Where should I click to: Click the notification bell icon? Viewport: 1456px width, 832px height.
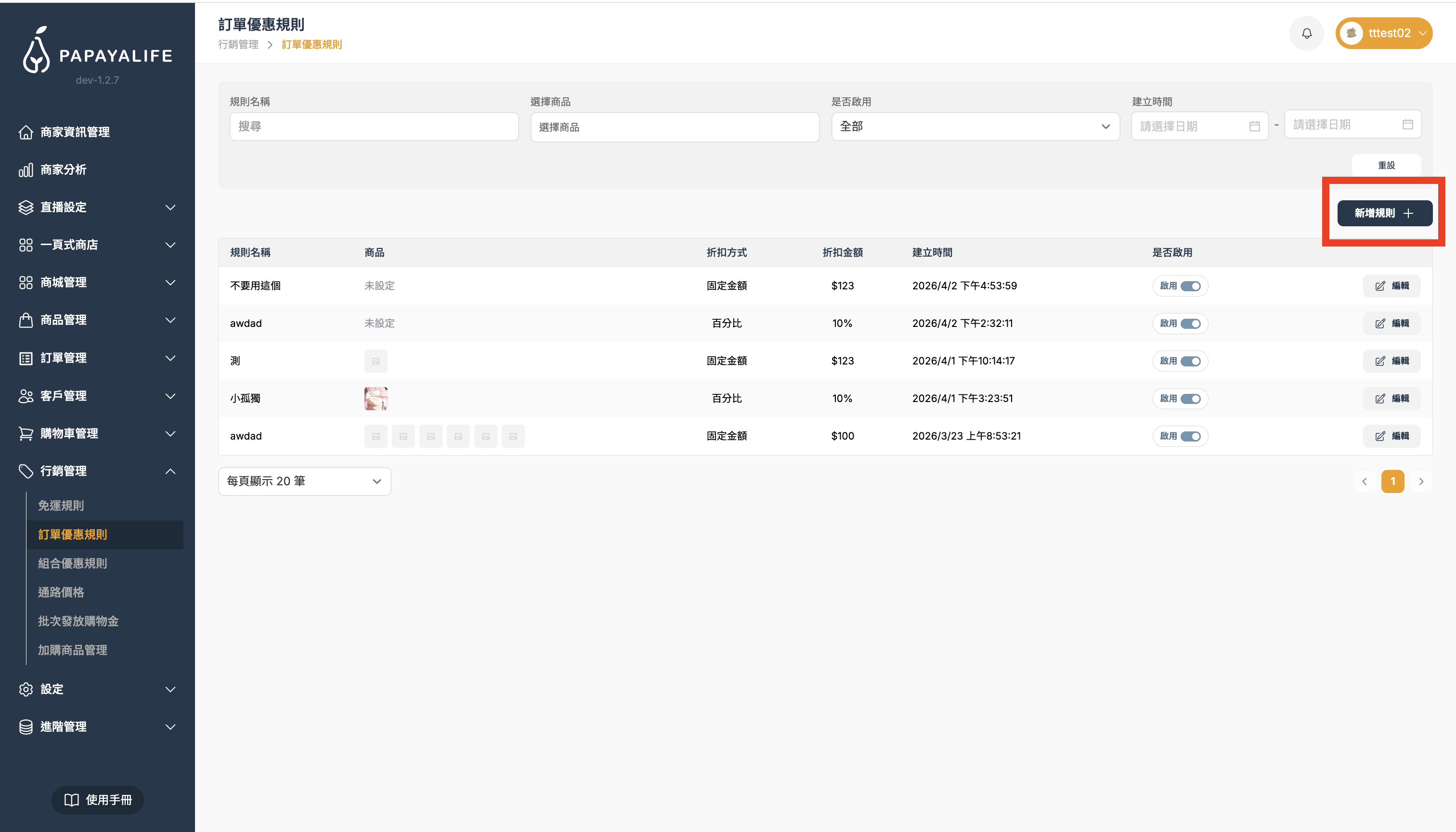pos(1306,34)
